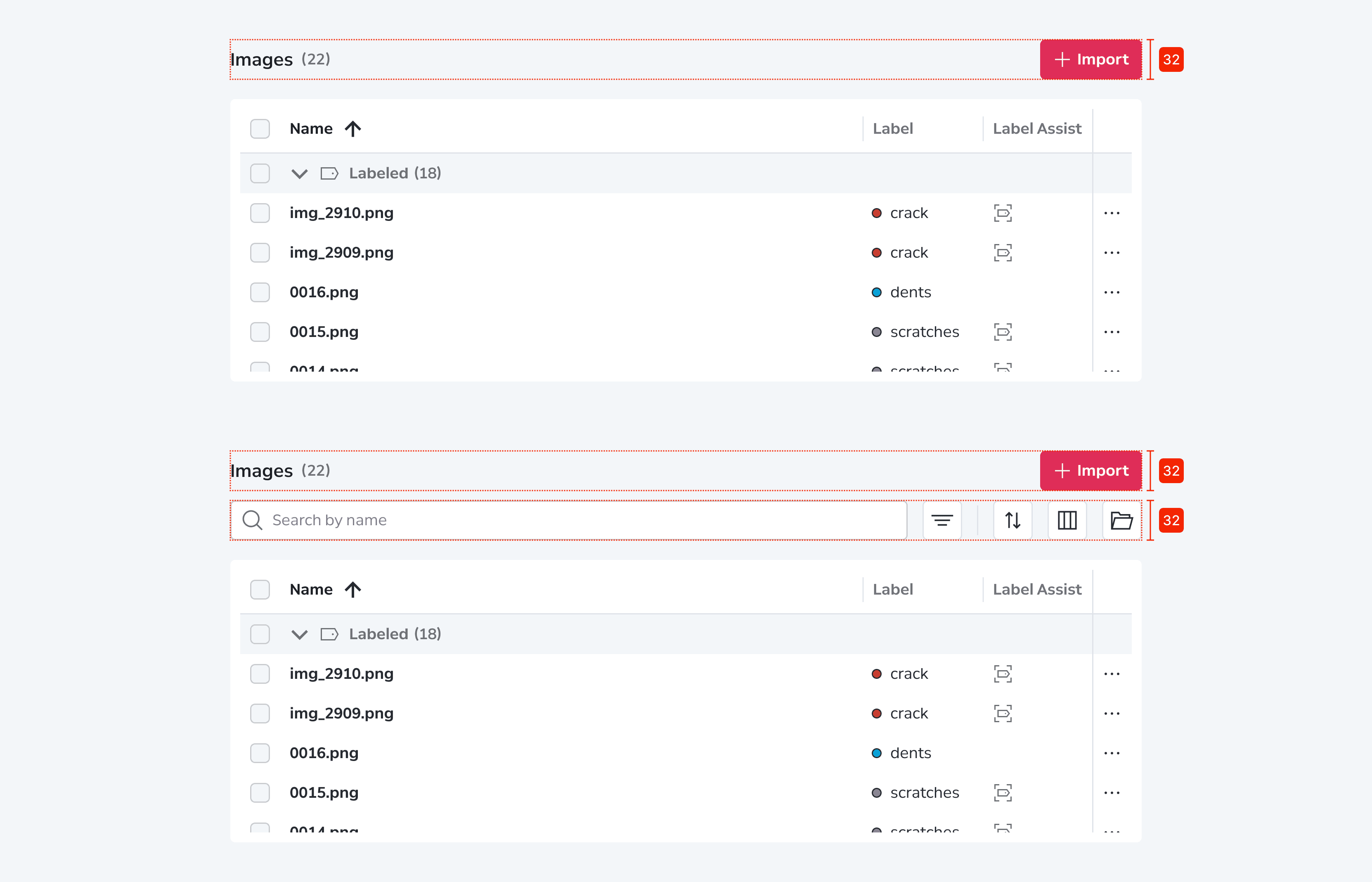
Task: Collapse the Labeled (18) chevron in top table
Action: [299, 173]
